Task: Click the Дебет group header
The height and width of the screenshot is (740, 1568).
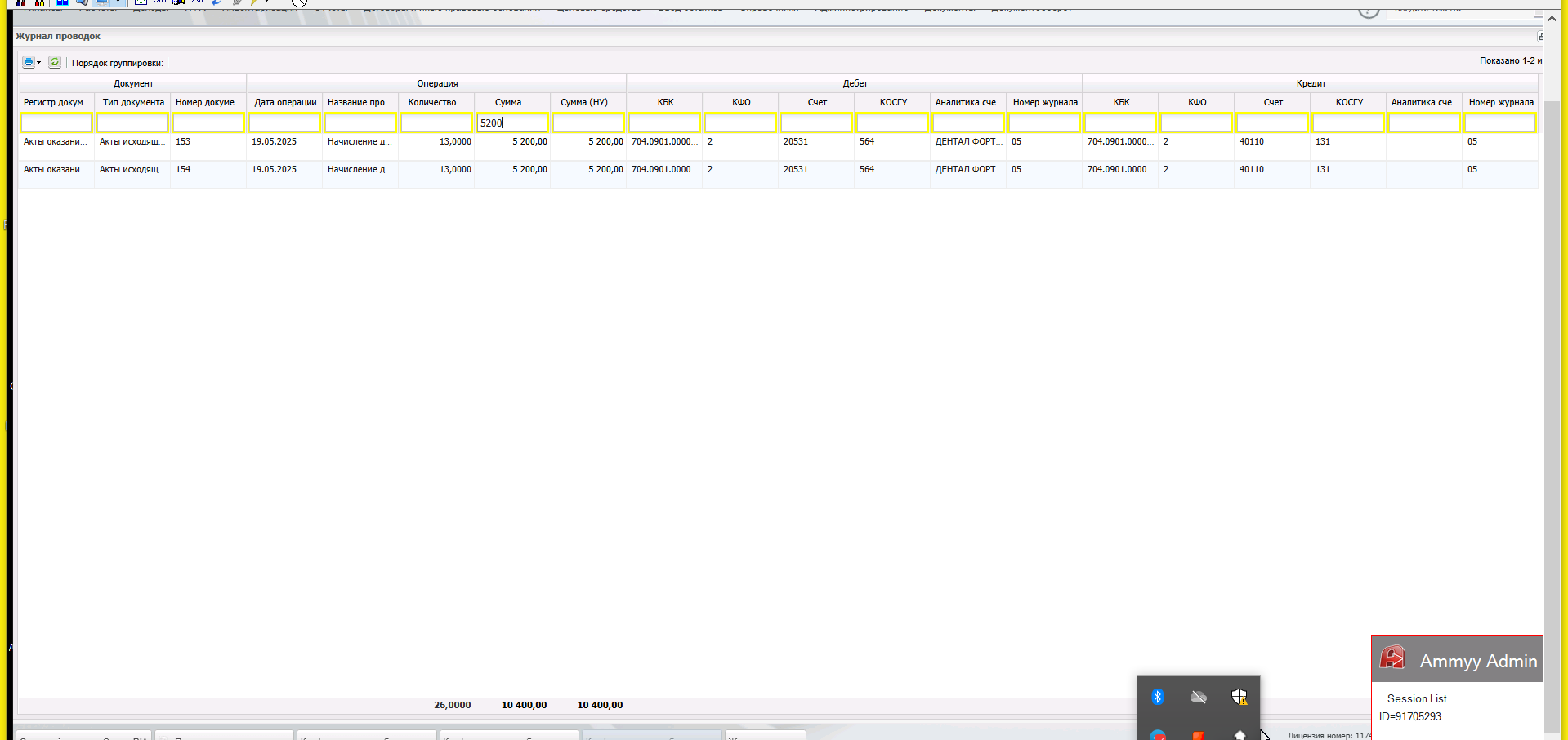Action: click(855, 83)
